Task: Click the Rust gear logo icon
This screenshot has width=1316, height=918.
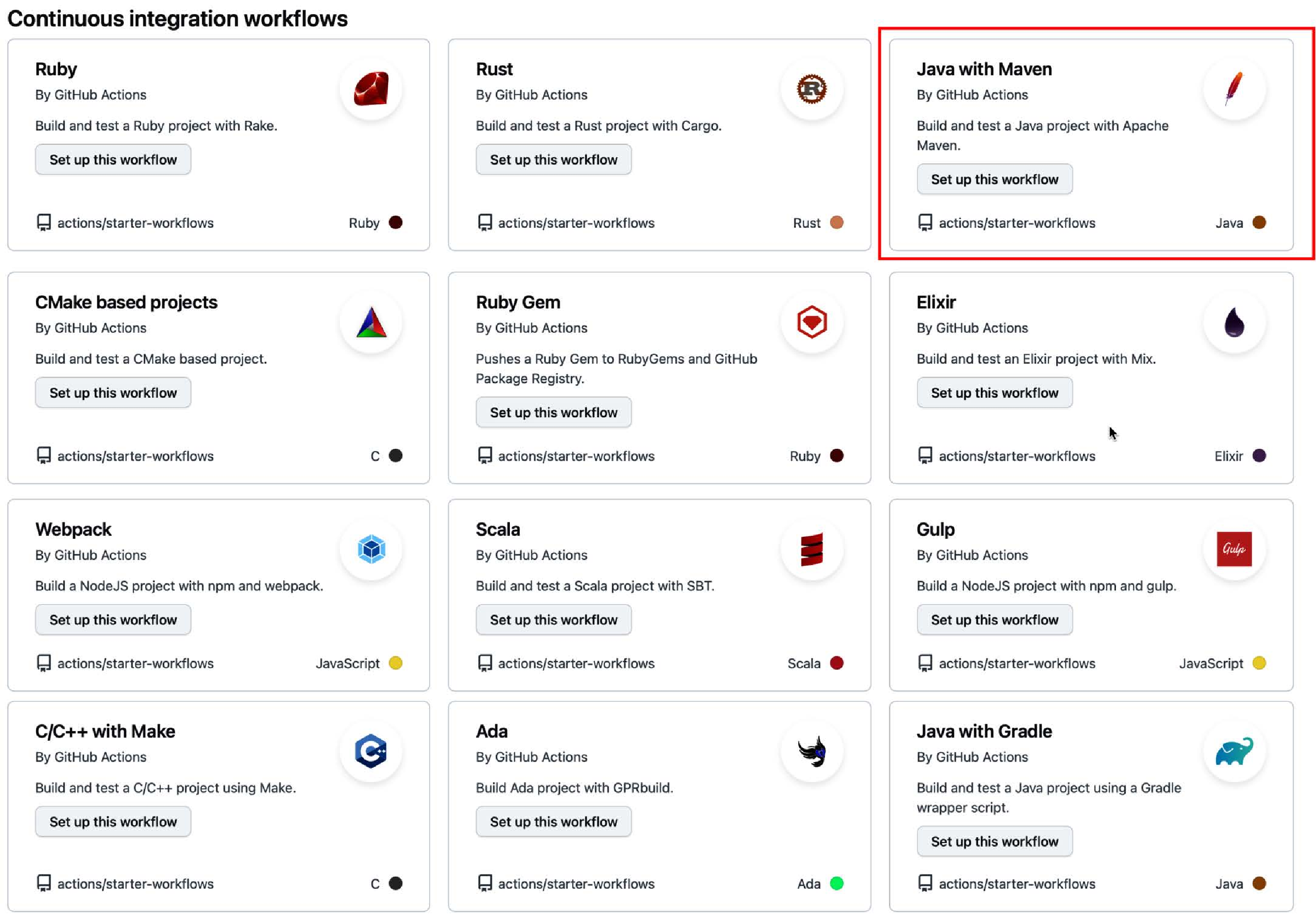Action: [811, 89]
